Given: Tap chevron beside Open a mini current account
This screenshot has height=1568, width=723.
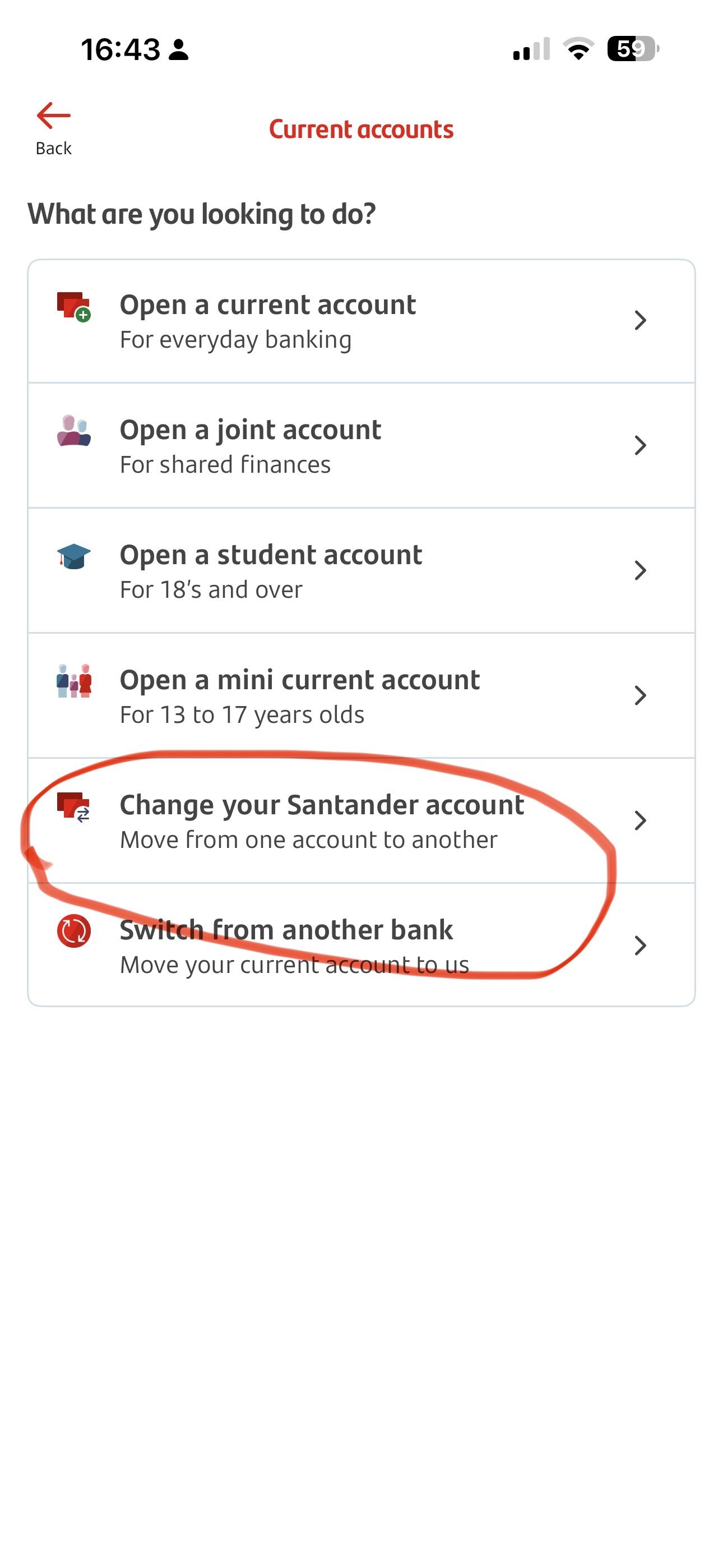Looking at the screenshot, I should pos(639,695).
